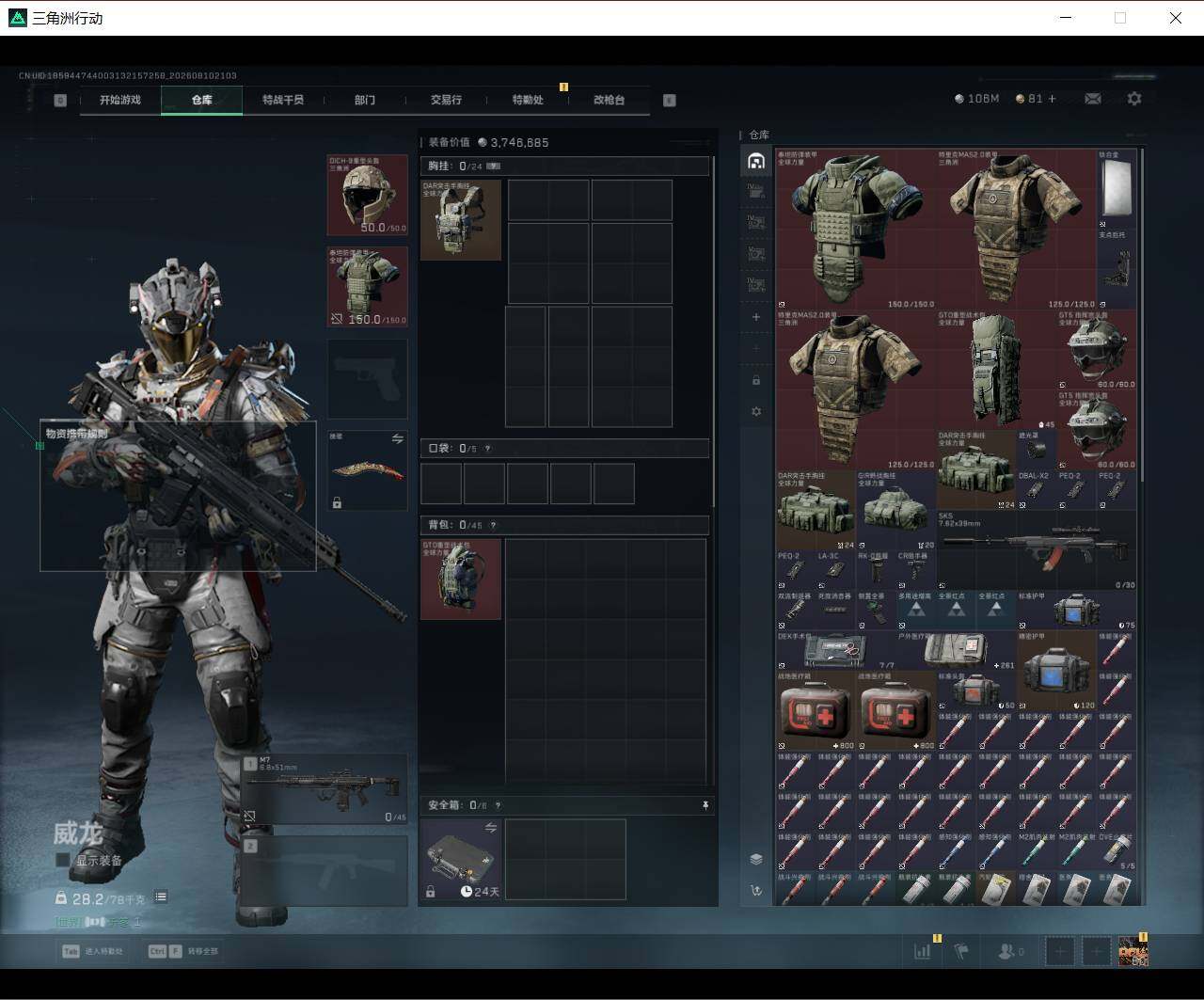Select the 多用途瞄高 item
Screen dimensions: 1204x1000
[x=916, y=611]
